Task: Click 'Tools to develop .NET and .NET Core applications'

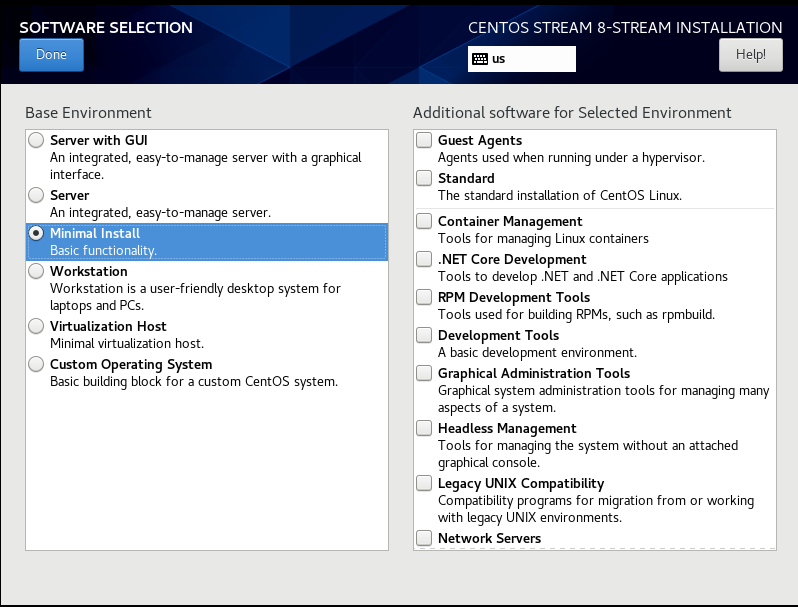Action: pos(583,276)
